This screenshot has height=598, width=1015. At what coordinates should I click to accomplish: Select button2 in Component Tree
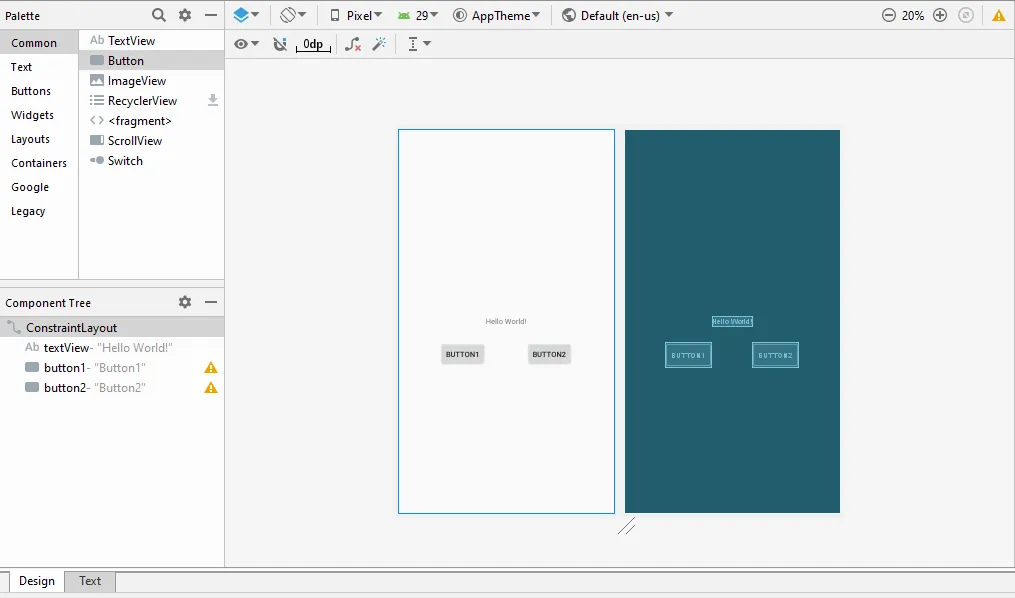(112, 387)
